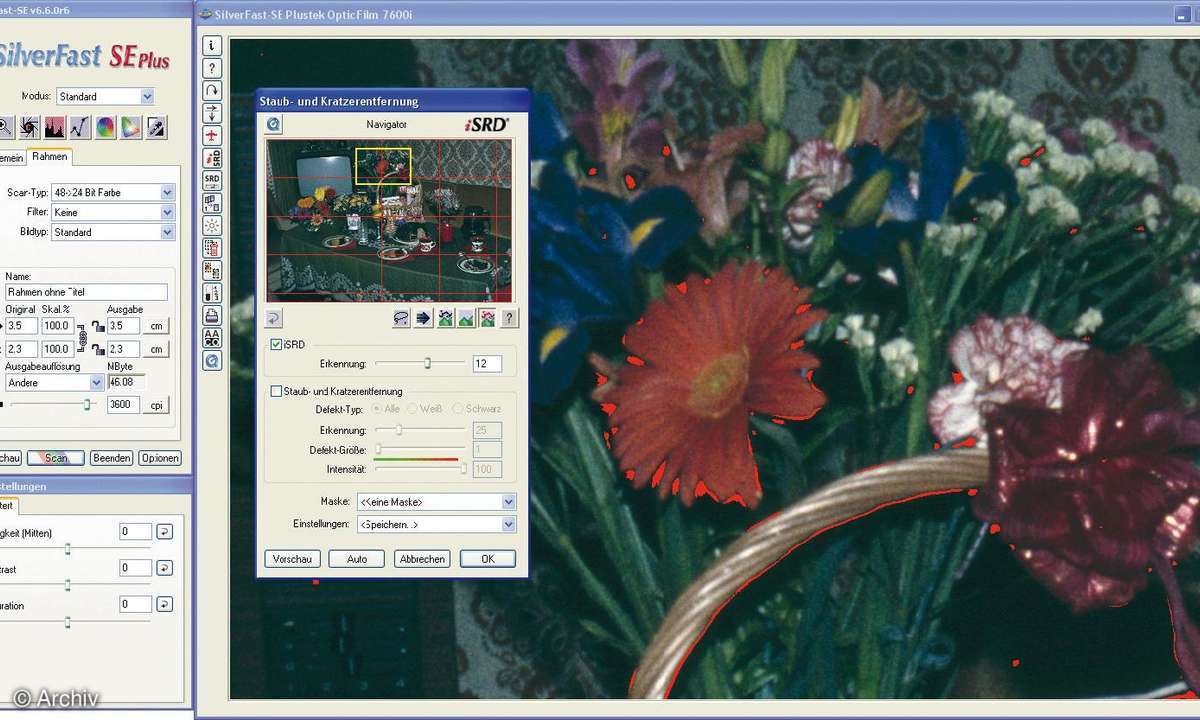Open the gradation curve tool
This screenshot has height=720, width=1200.
(80, 127)
